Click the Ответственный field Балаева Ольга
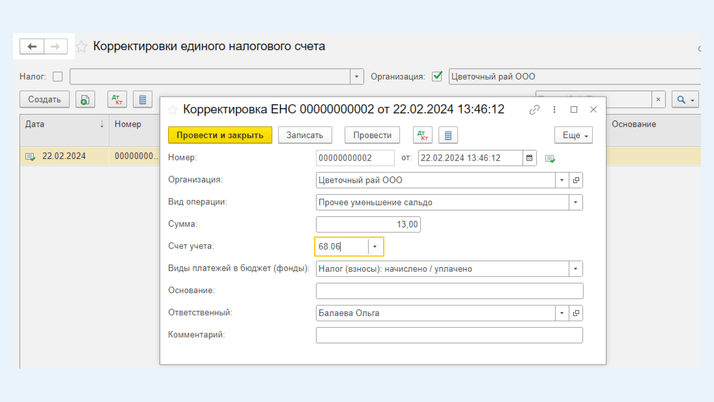Image resolution: width=714 pixels, height=402 pixels. [x=435, y=313]
